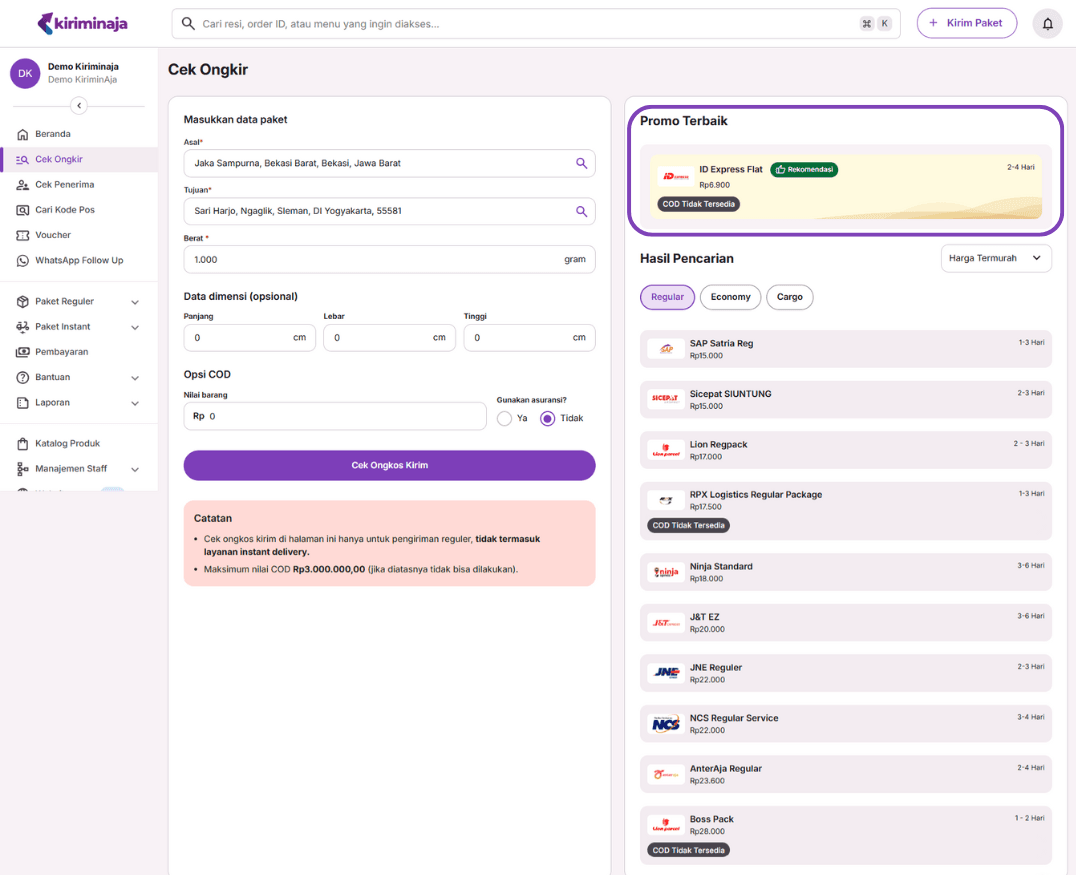Click search icon in Tujuan field
Viewport: 1076px width, 875px height.
pyautogui.click(x=581, y=211)
